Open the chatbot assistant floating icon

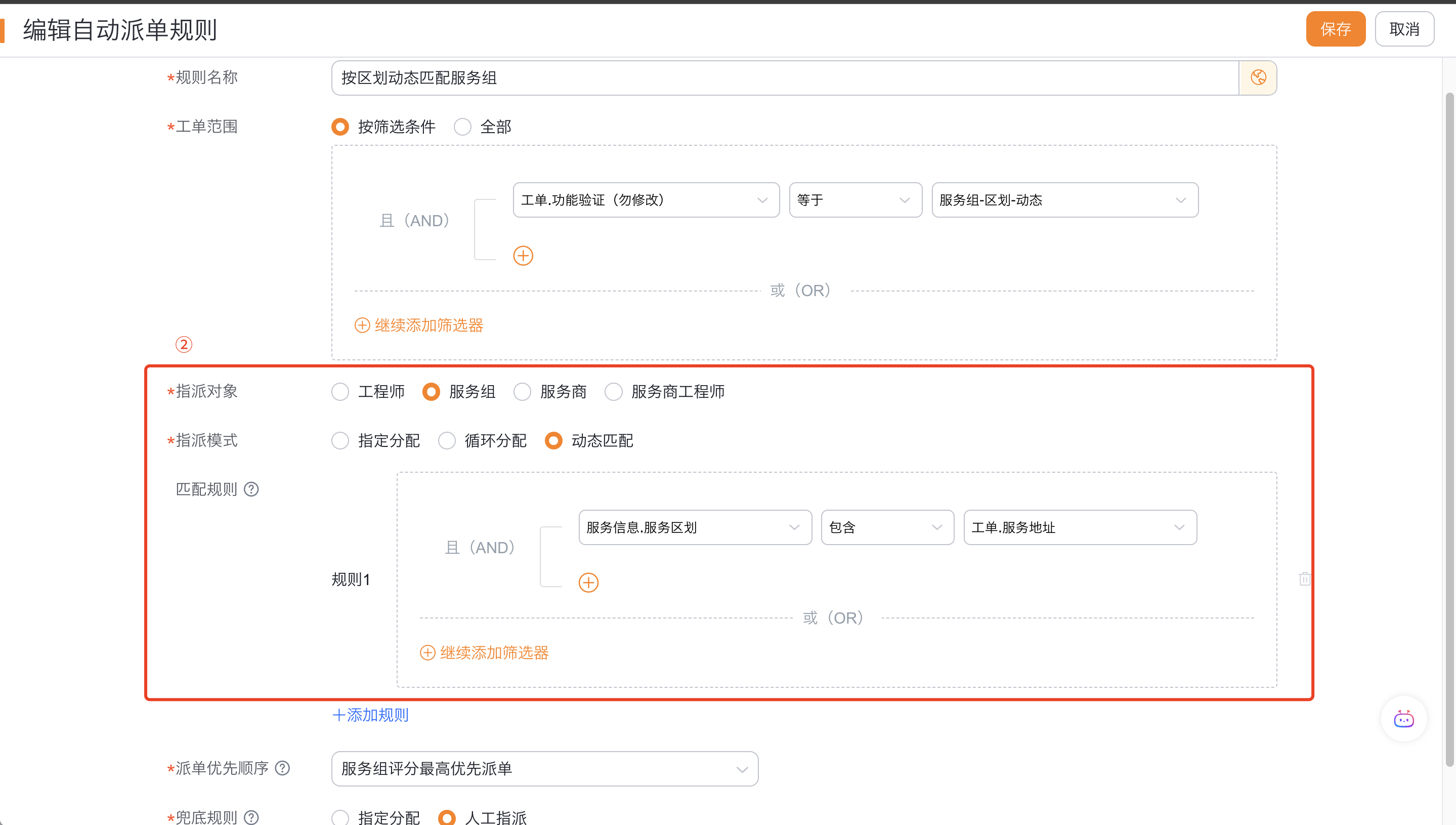(1403, 719)
